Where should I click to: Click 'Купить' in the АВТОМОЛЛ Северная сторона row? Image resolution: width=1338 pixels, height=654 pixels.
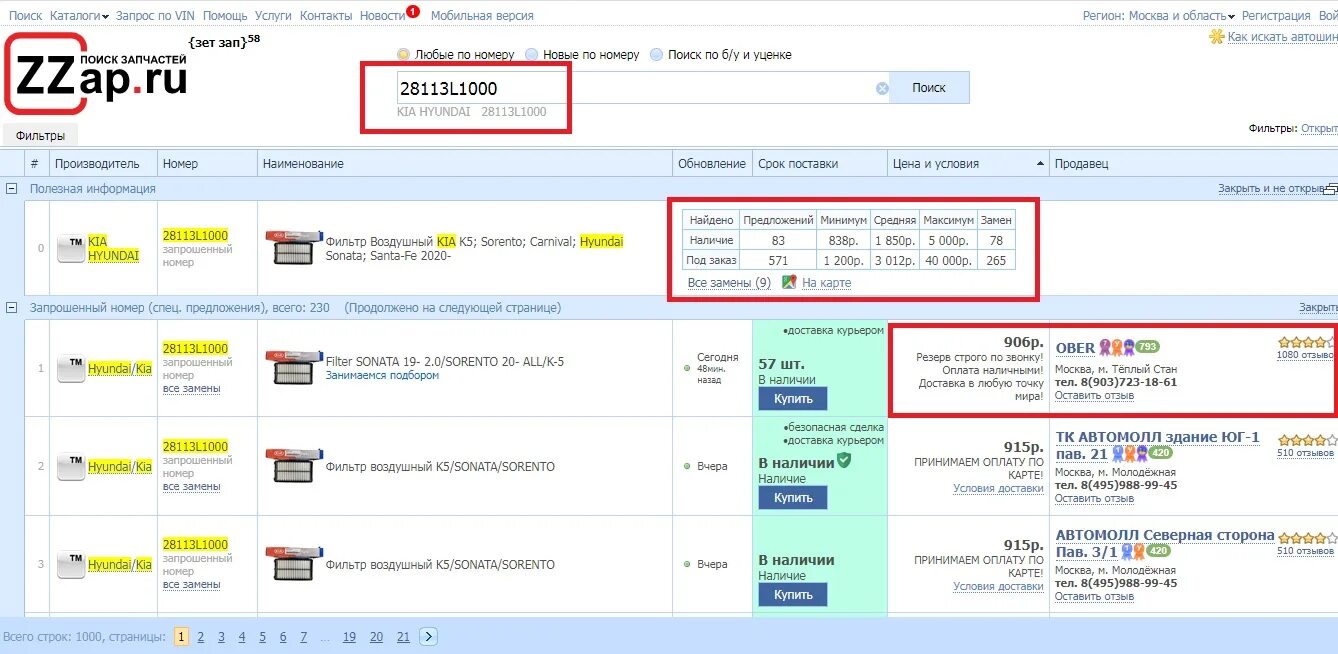[x=793, y=594]
